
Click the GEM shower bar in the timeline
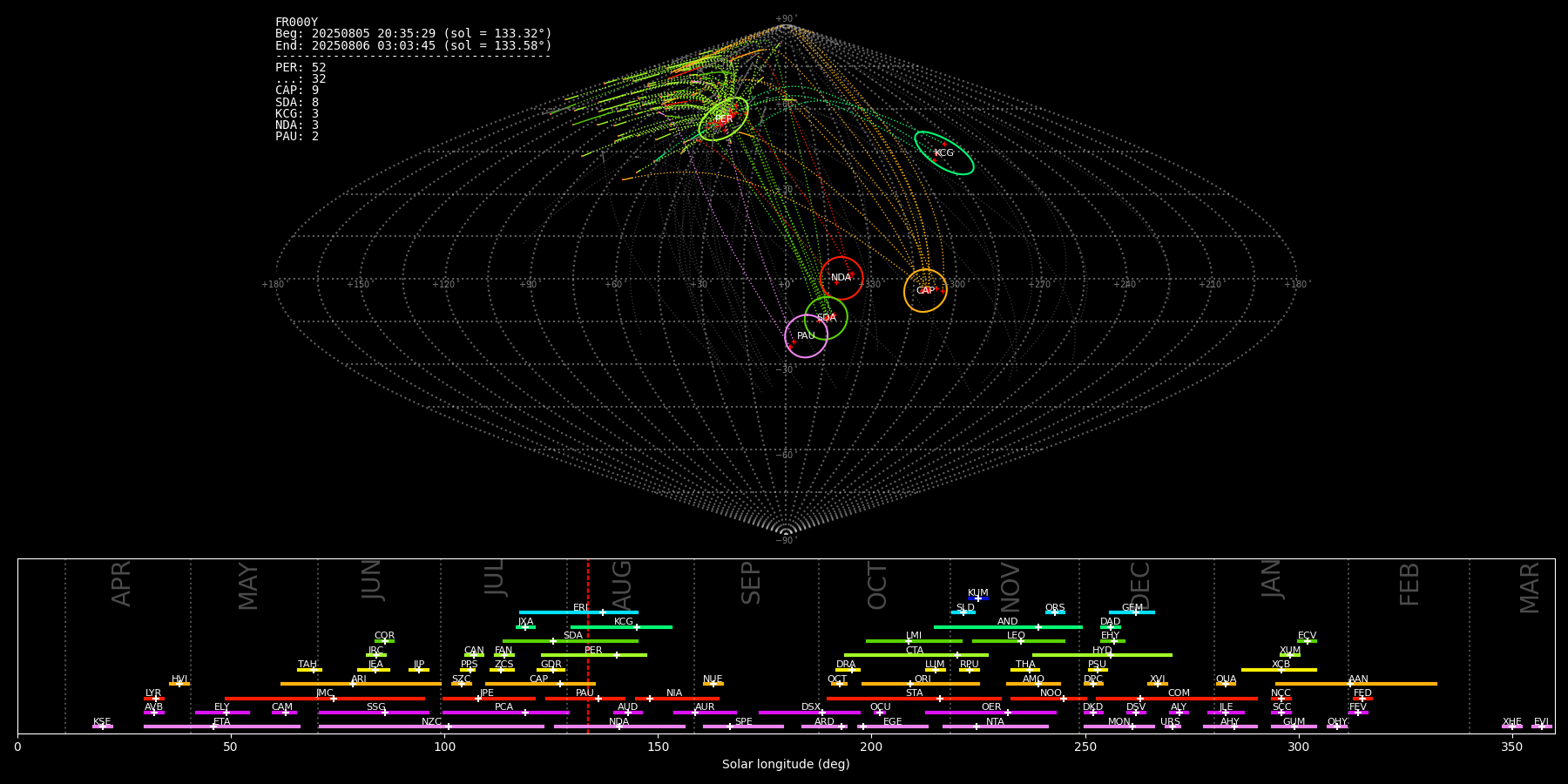[1132, 612]
